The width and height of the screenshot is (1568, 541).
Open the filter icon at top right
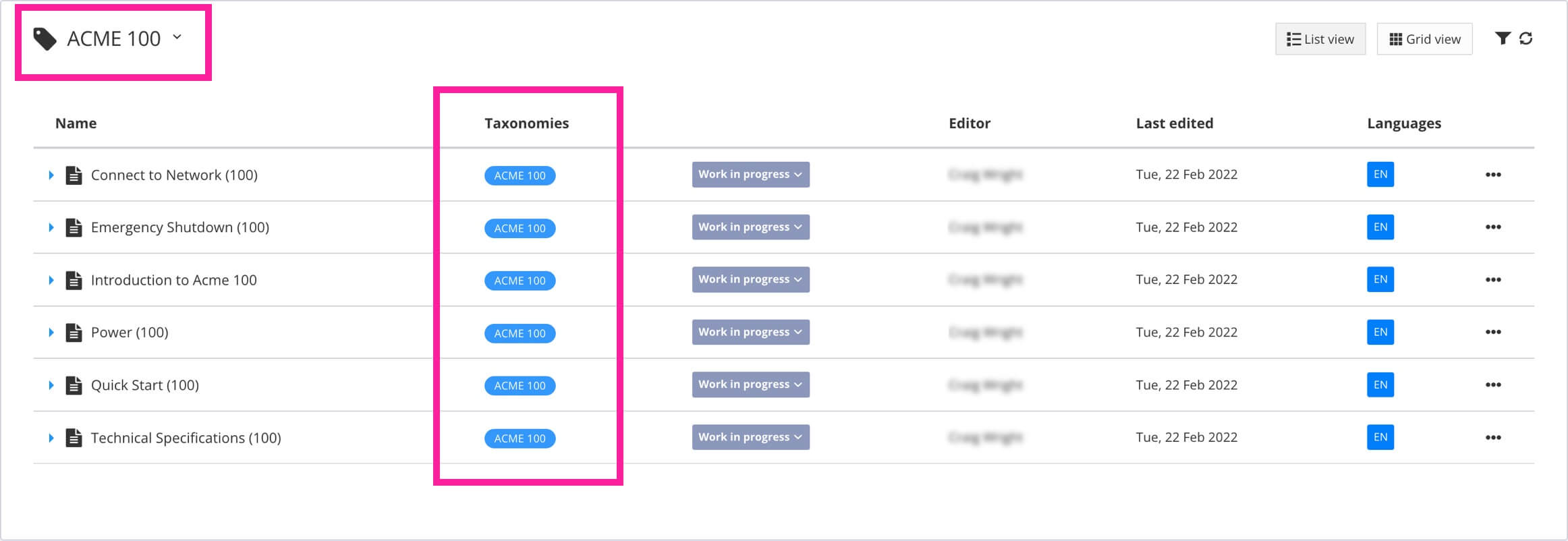[1503, 38]
